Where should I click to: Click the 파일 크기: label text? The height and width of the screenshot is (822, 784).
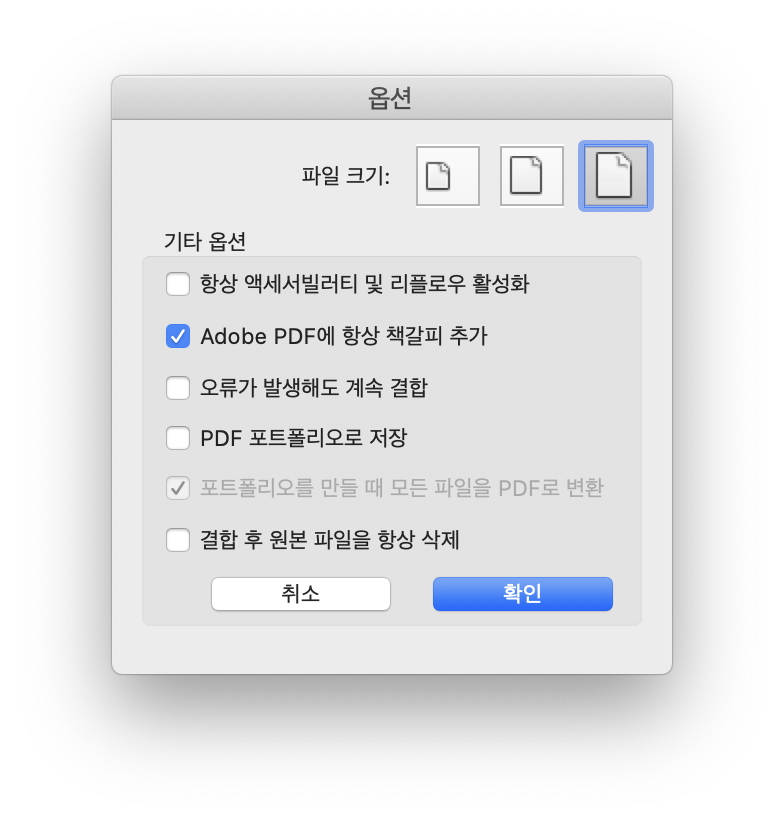pos(345,176)
